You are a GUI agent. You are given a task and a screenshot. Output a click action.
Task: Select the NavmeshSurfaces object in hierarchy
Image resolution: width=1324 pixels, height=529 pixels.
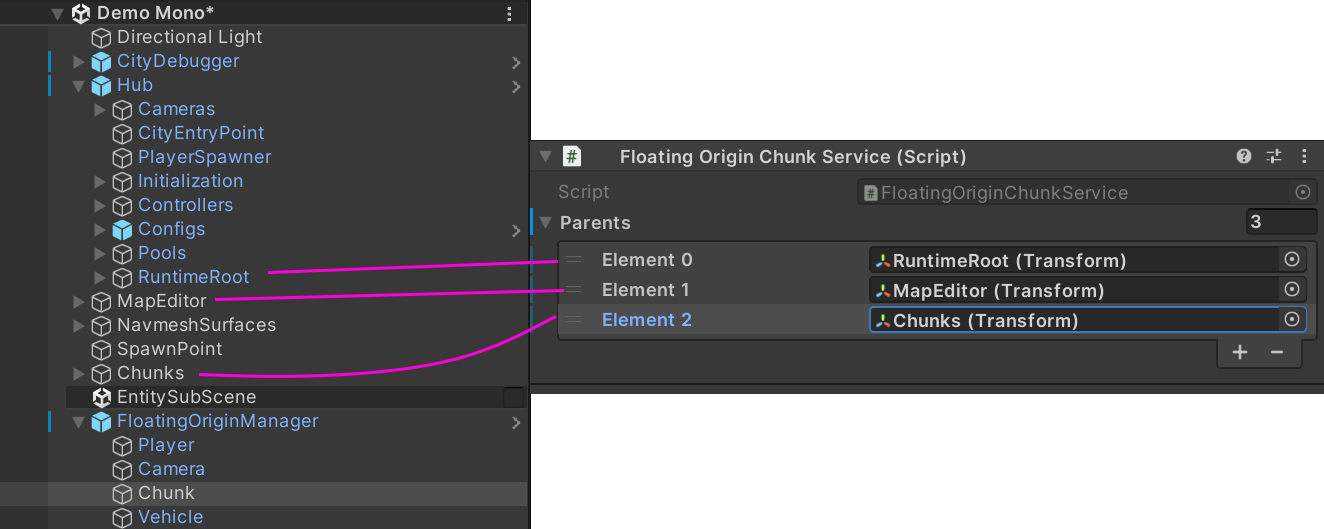[x=196, y=325]
